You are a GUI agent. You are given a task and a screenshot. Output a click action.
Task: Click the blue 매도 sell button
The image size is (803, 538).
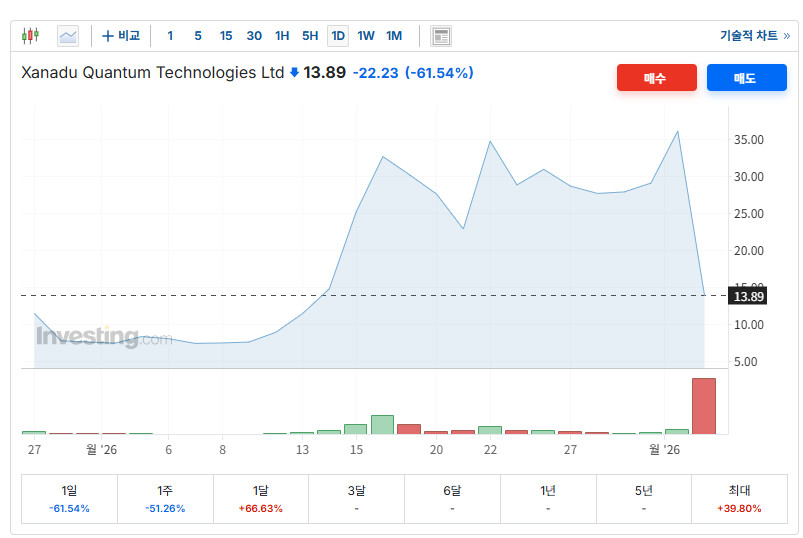point(747,78)
